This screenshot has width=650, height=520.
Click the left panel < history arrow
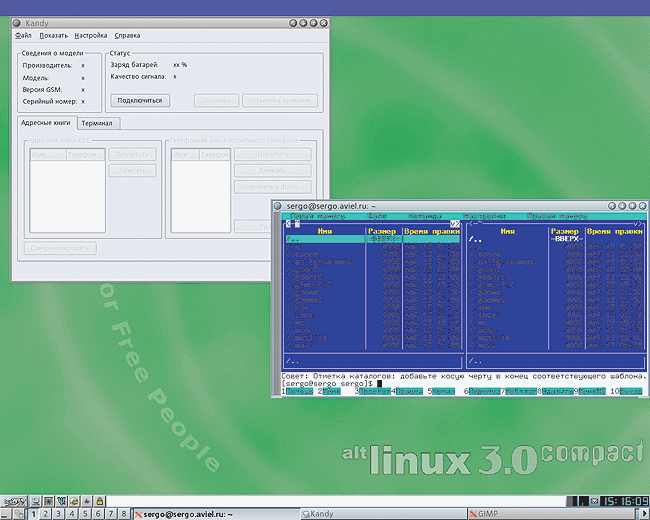click(289, 224)
